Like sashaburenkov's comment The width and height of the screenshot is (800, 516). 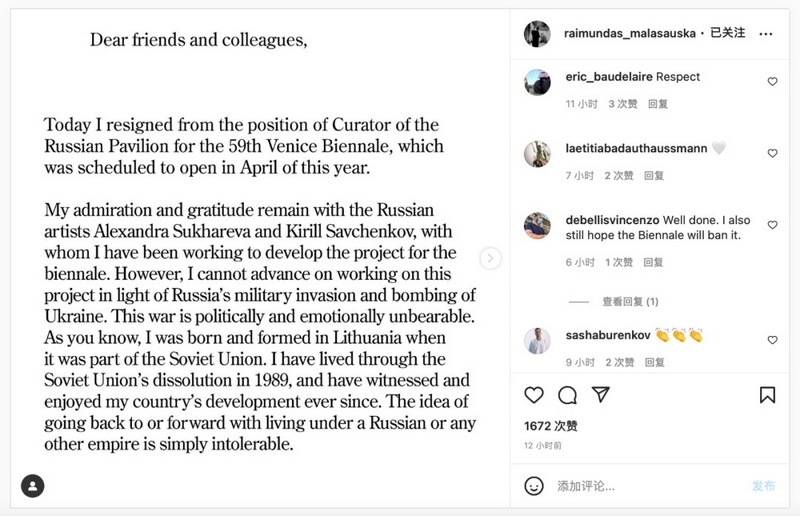coord(772,340)
